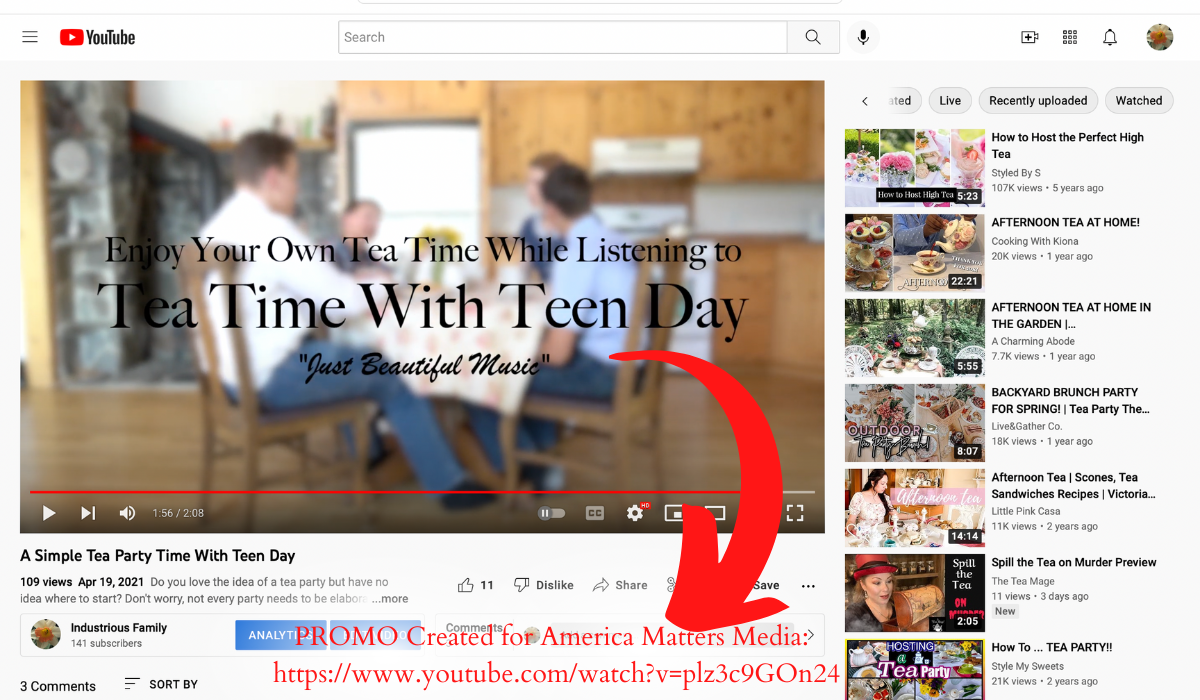Mute the video volume

click(x=127, y=513)
